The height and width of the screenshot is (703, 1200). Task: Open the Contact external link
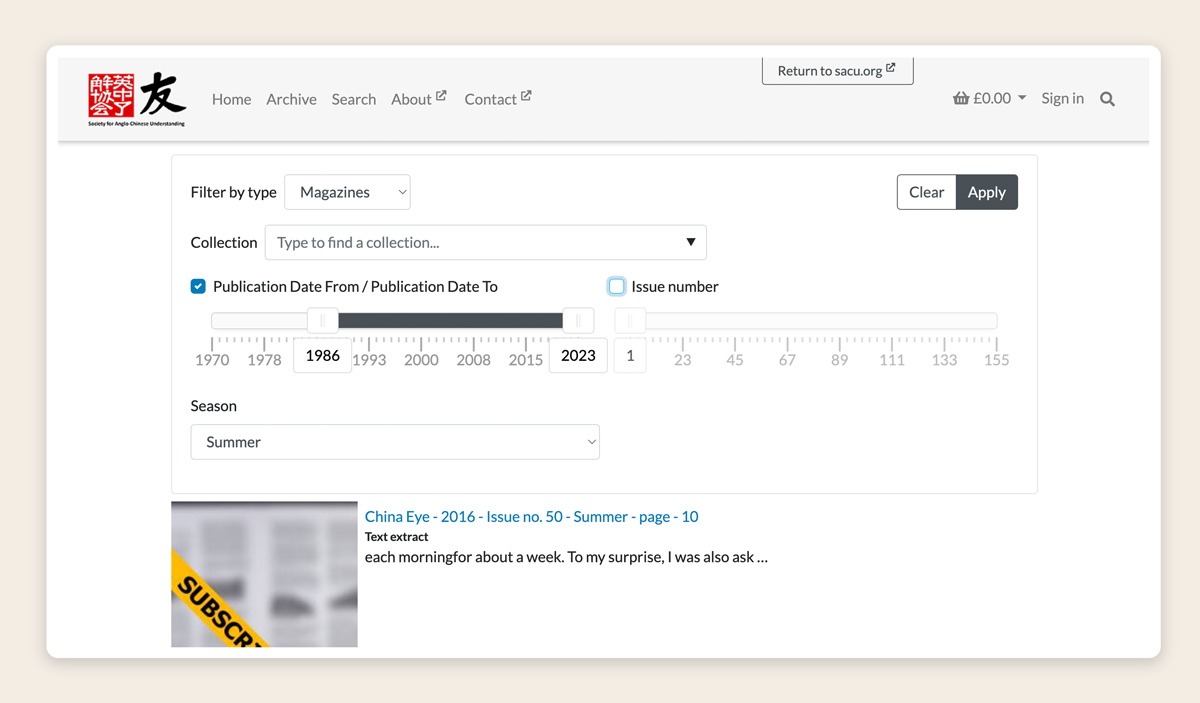[498, 99]
